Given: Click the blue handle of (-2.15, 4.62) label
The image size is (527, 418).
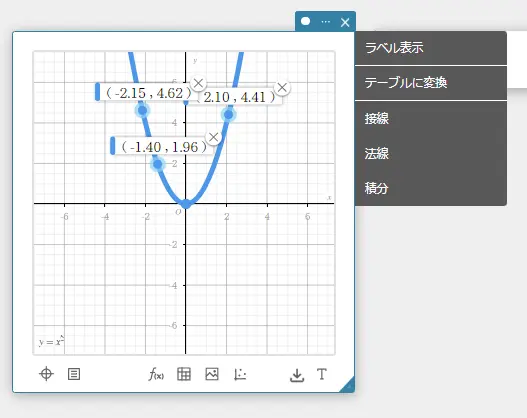Looking at the screenshot, I should (97, 91).
